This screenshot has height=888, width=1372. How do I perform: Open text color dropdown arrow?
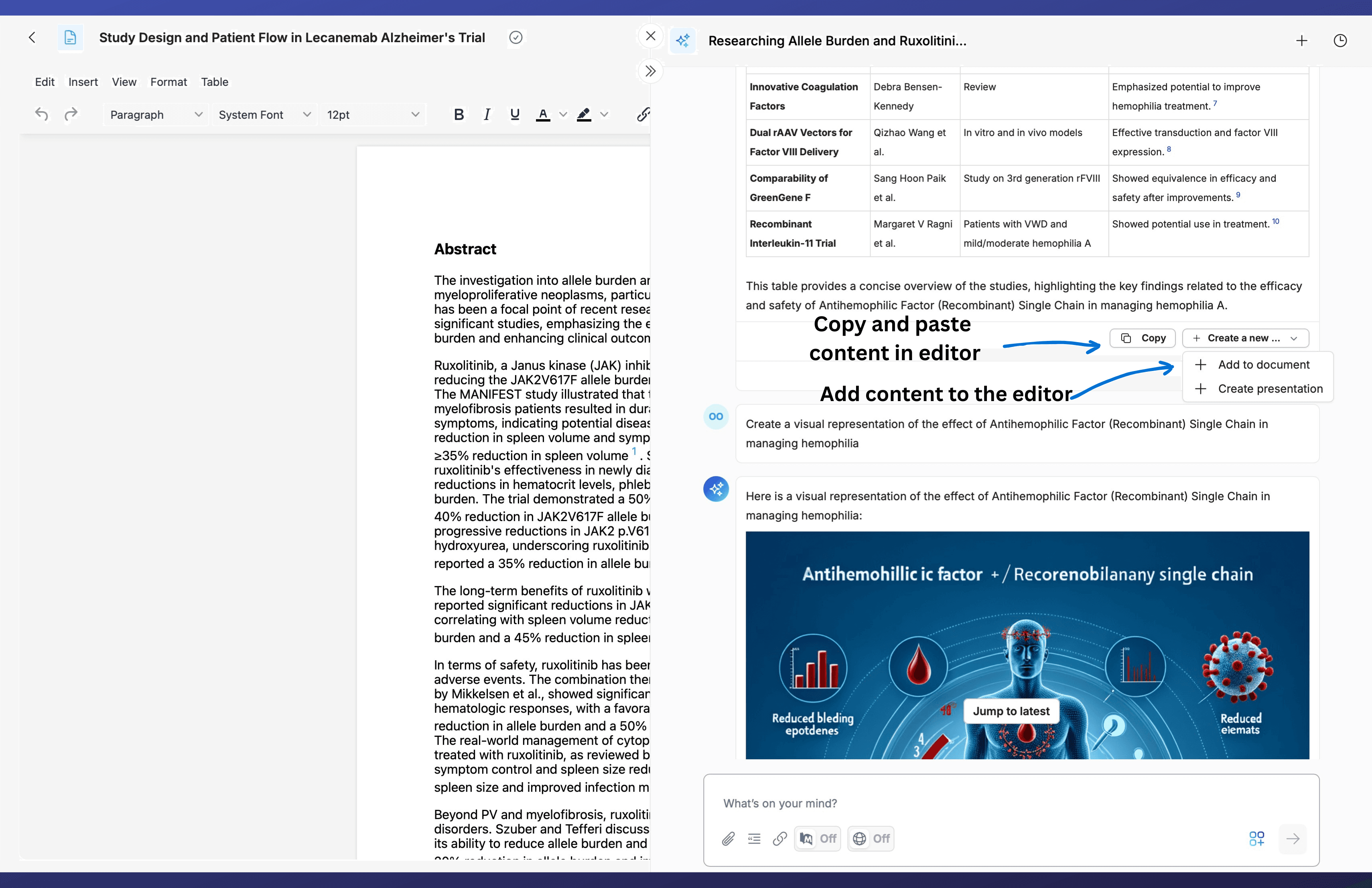click(563, 114)
